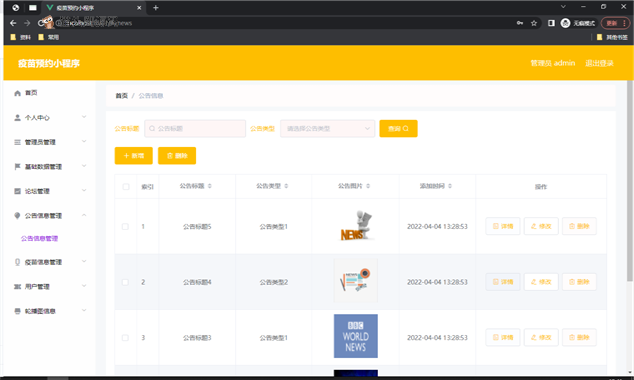This screenshot has width=634, height=380.
Task: Click the saved password key icon
Action: (520, 23)
